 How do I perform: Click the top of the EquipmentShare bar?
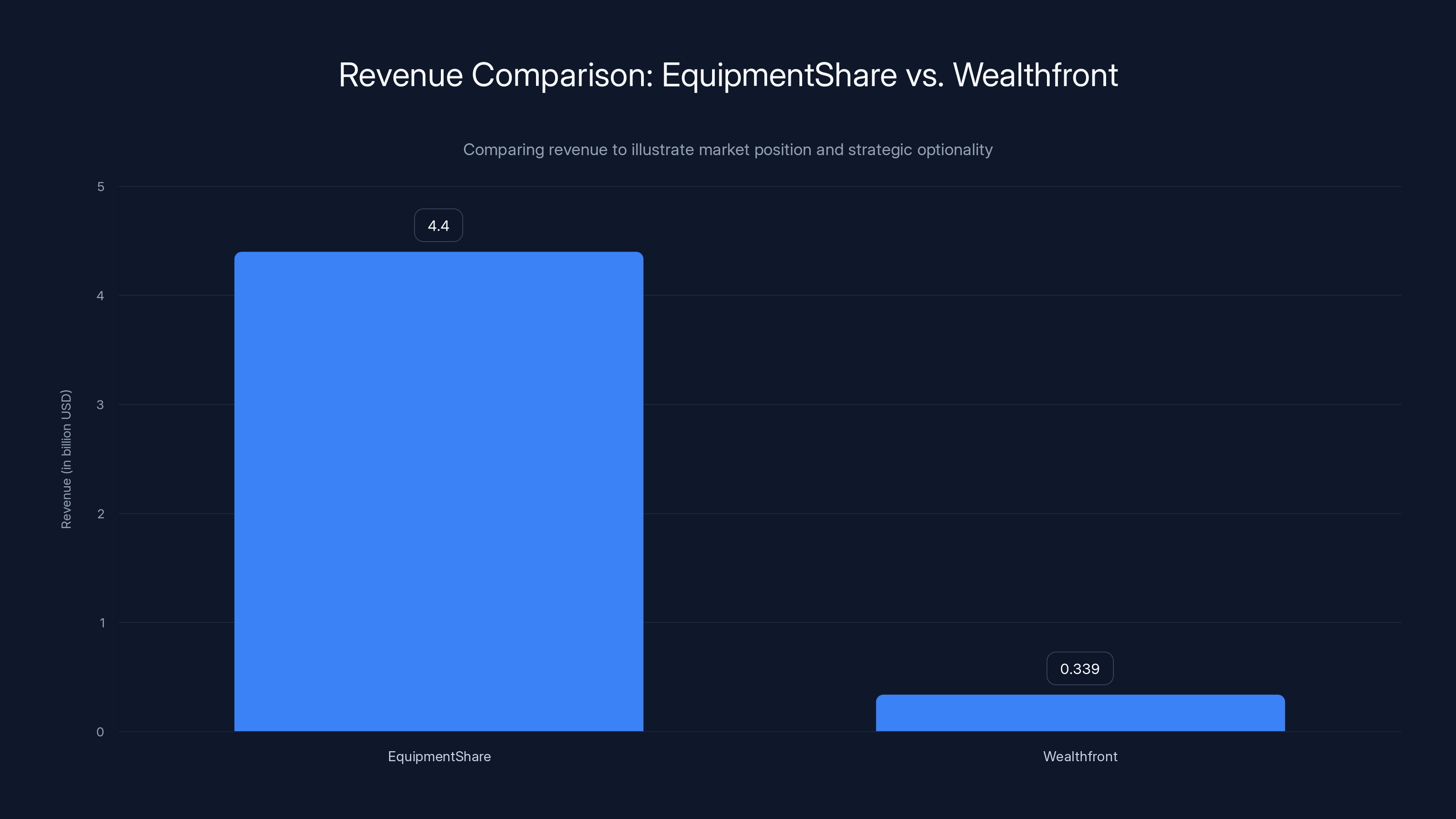click(438, 254)
